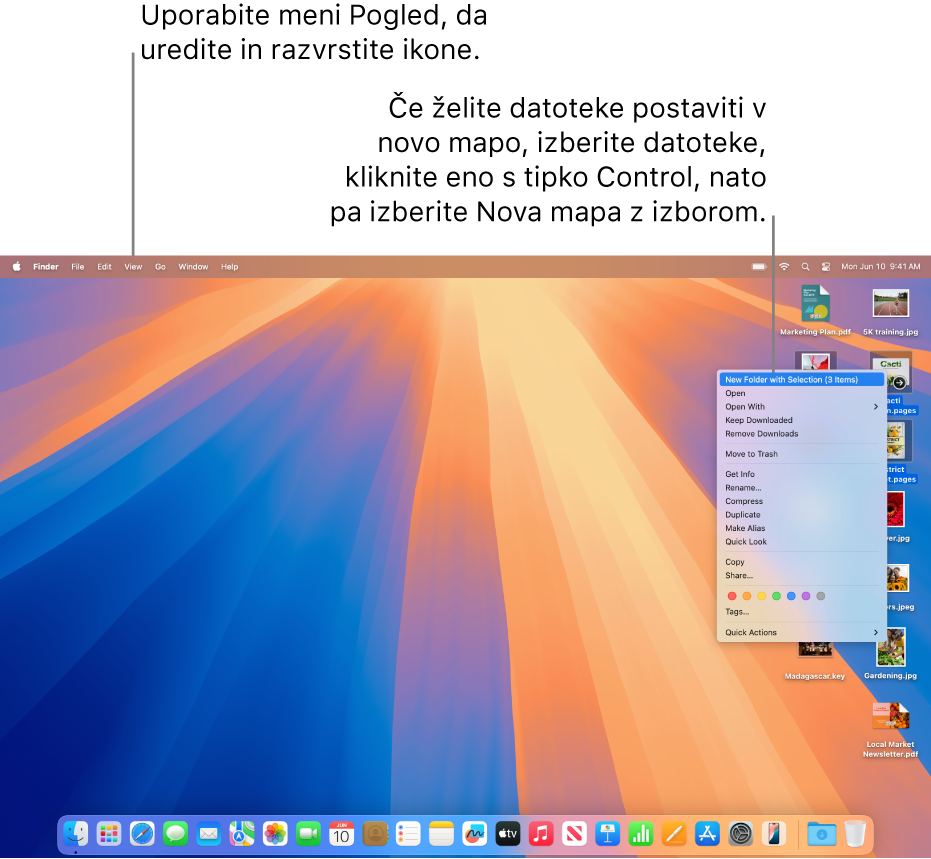This screenshot has height=859, width=931.
Task: Open Pages from the Dock
Action: click(x=674, y=834)
